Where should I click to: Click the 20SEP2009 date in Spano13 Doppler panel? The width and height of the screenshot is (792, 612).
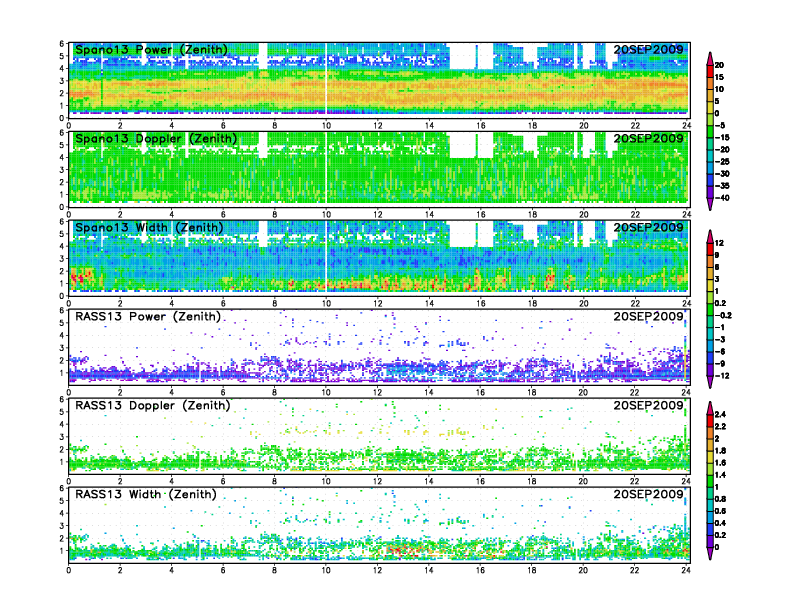649,138
